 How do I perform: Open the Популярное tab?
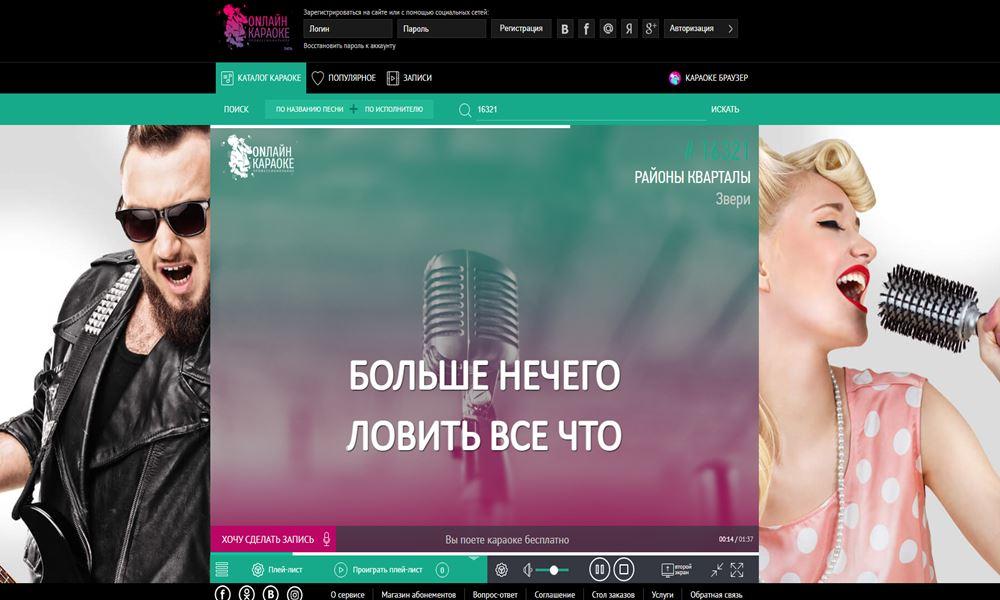click(x=343, y=78)
